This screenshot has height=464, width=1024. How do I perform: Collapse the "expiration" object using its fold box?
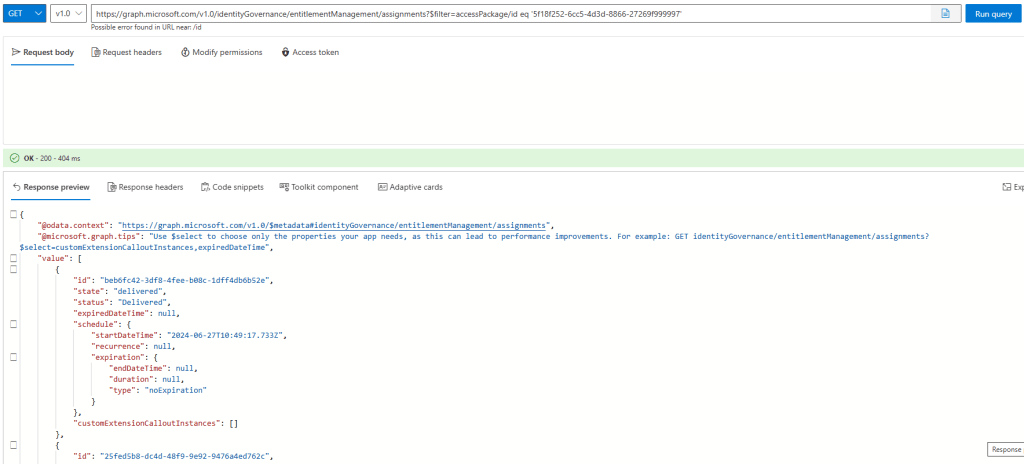(x=12, y=357)
